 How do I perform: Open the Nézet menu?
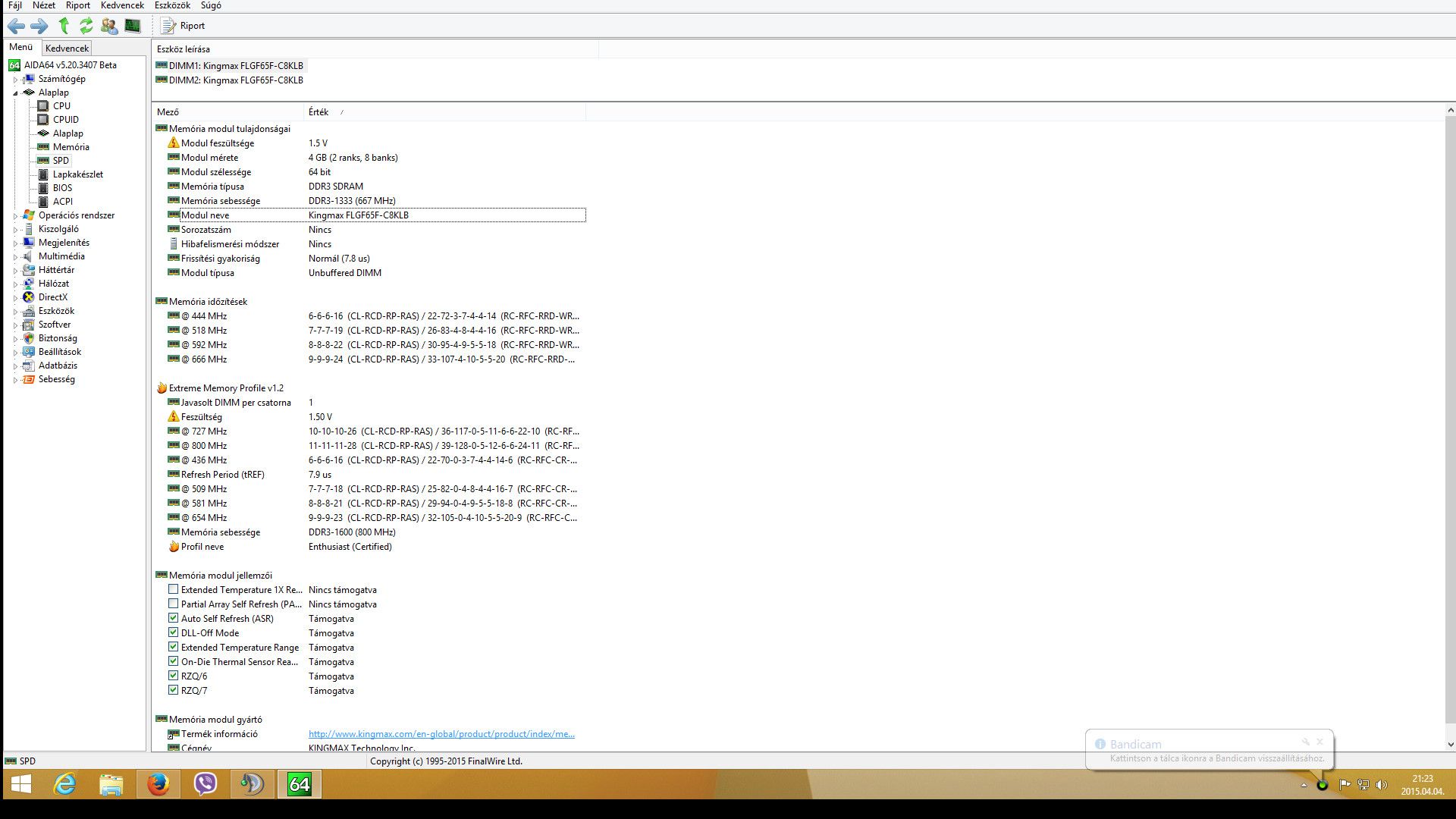click(x=44, y=5)
